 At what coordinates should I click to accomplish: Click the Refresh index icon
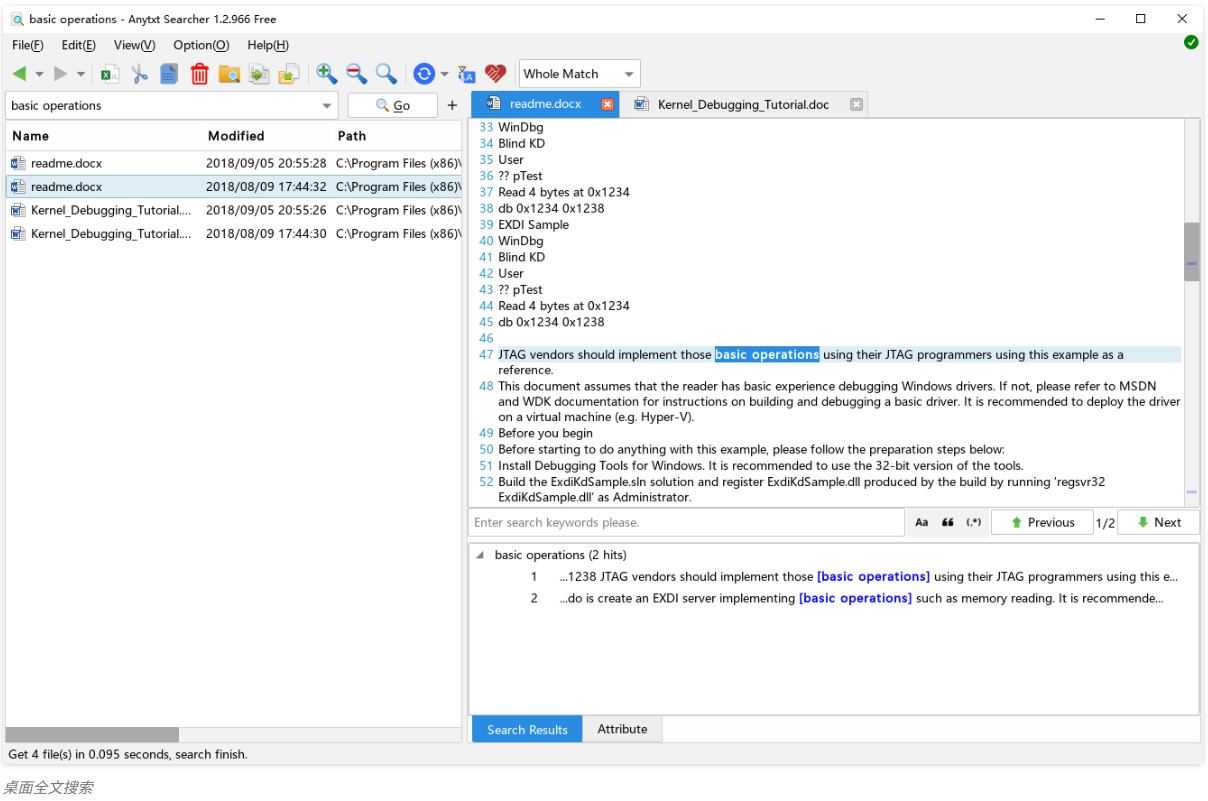tap(423, 73)
